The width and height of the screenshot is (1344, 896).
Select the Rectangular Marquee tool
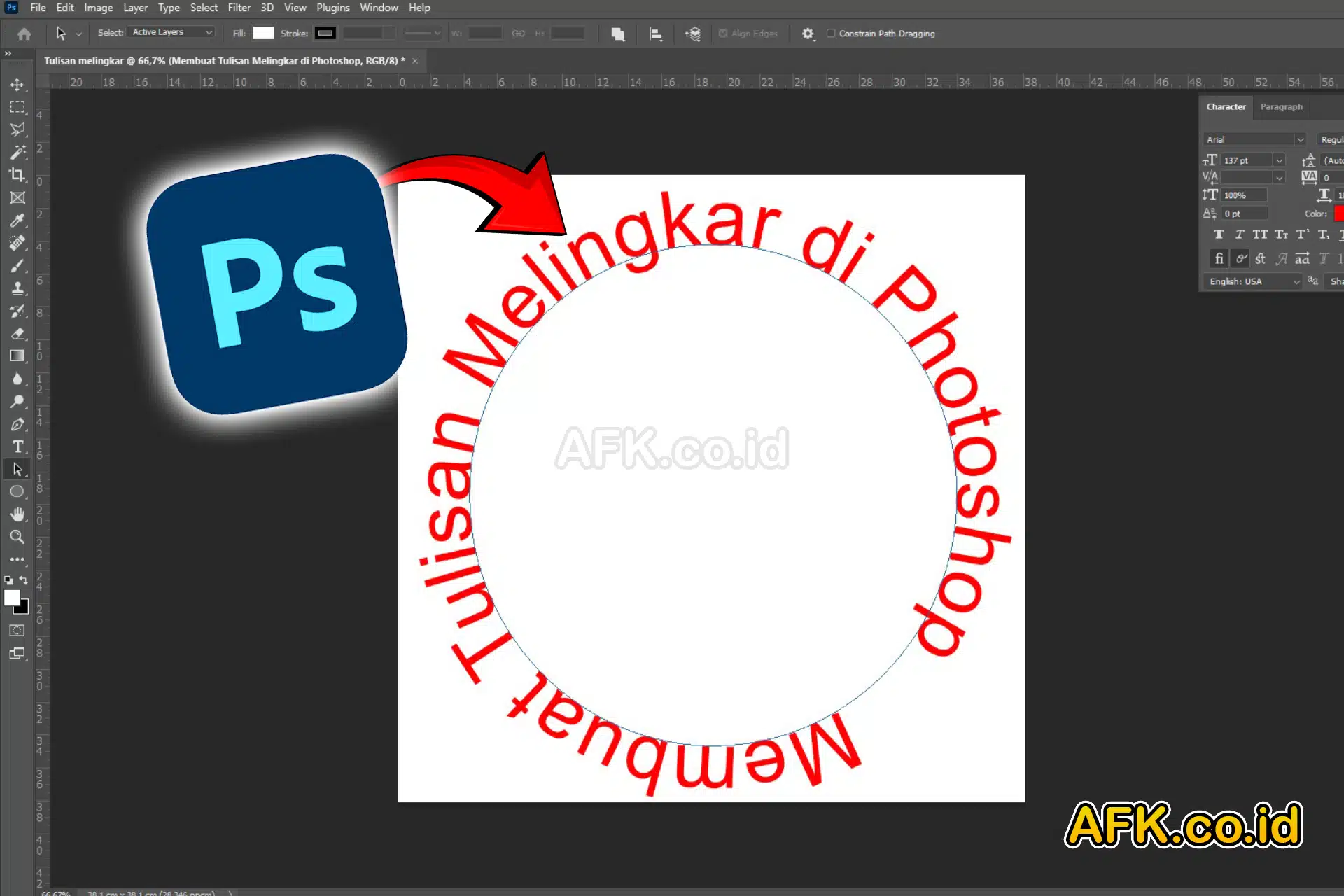pos(17,107)
